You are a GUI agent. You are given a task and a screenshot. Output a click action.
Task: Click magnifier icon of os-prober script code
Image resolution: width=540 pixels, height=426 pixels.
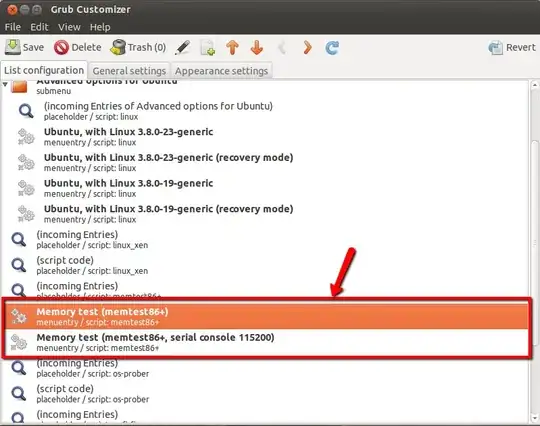tap(19, 394)
